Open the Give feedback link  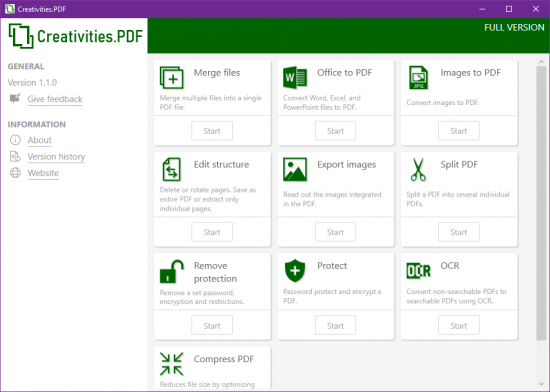point(55,99)
